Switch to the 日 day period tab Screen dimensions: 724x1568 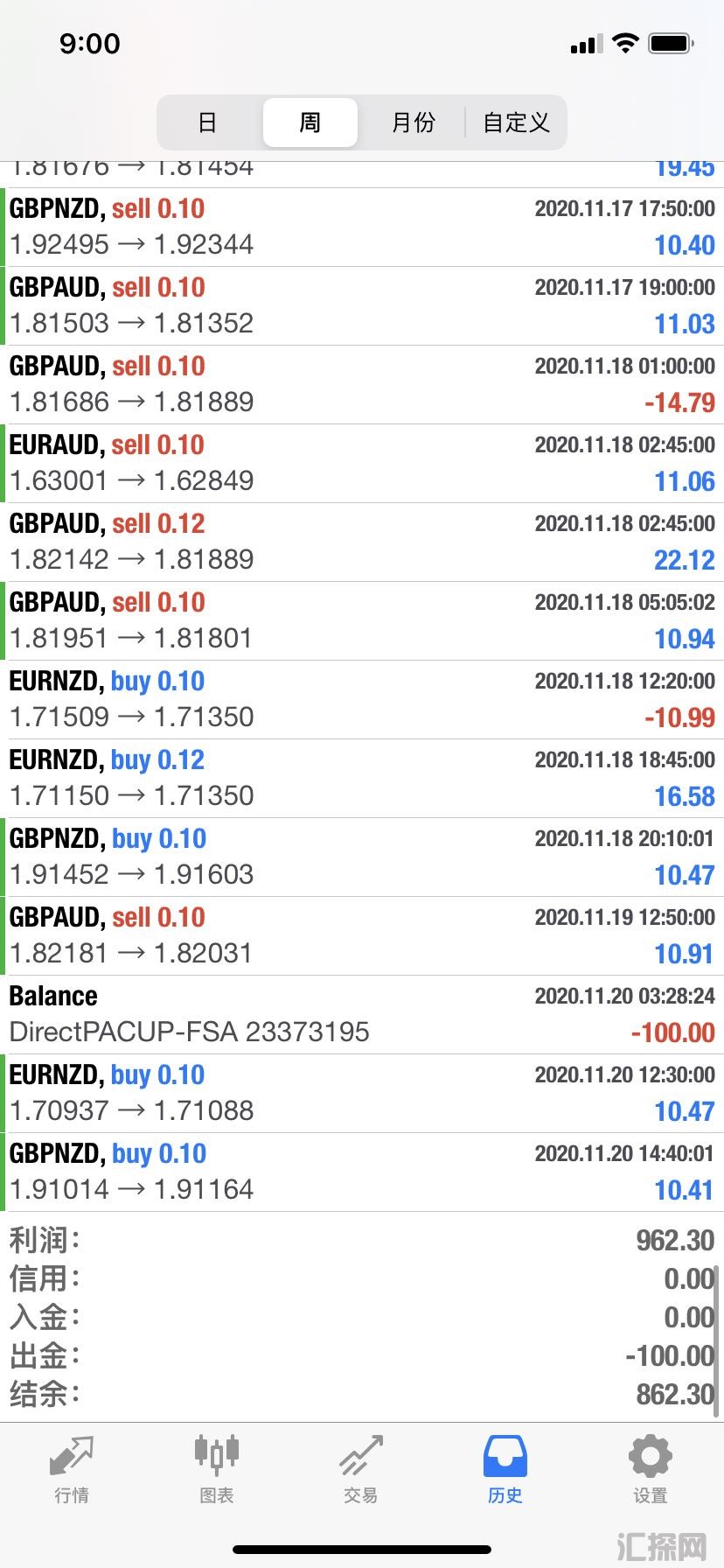(207, 122)
